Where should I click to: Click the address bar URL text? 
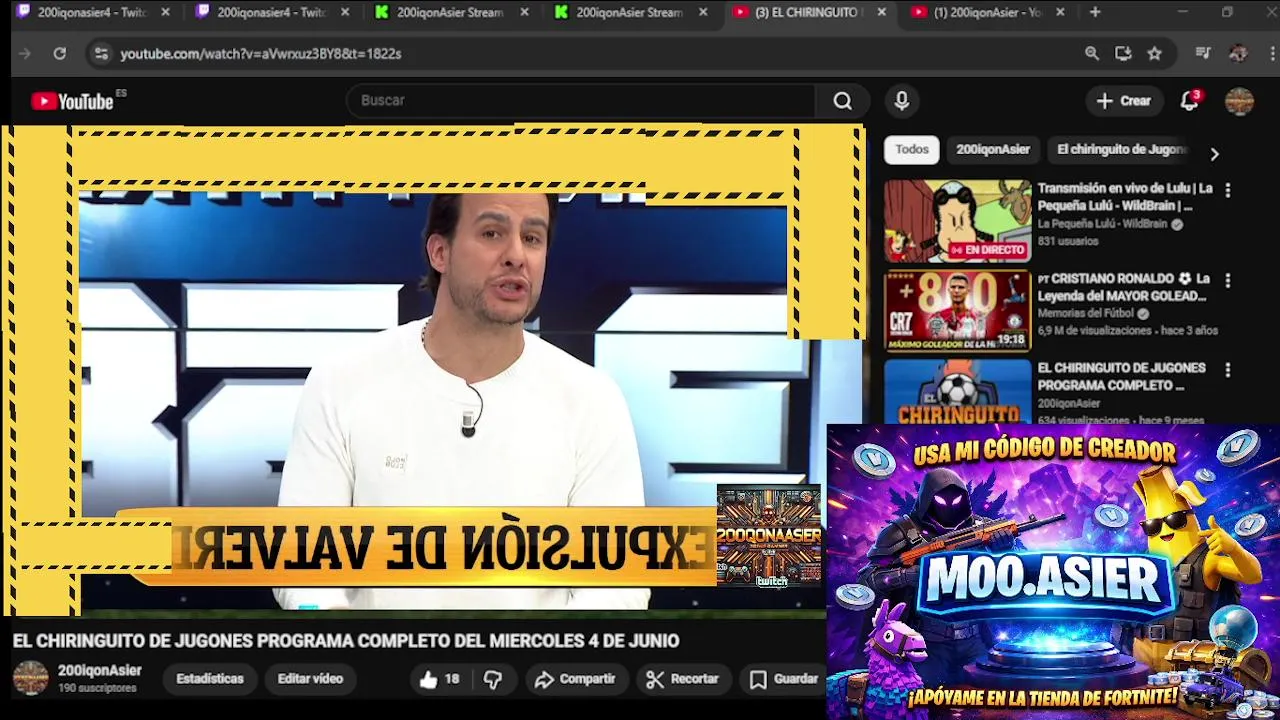(261, 54)
